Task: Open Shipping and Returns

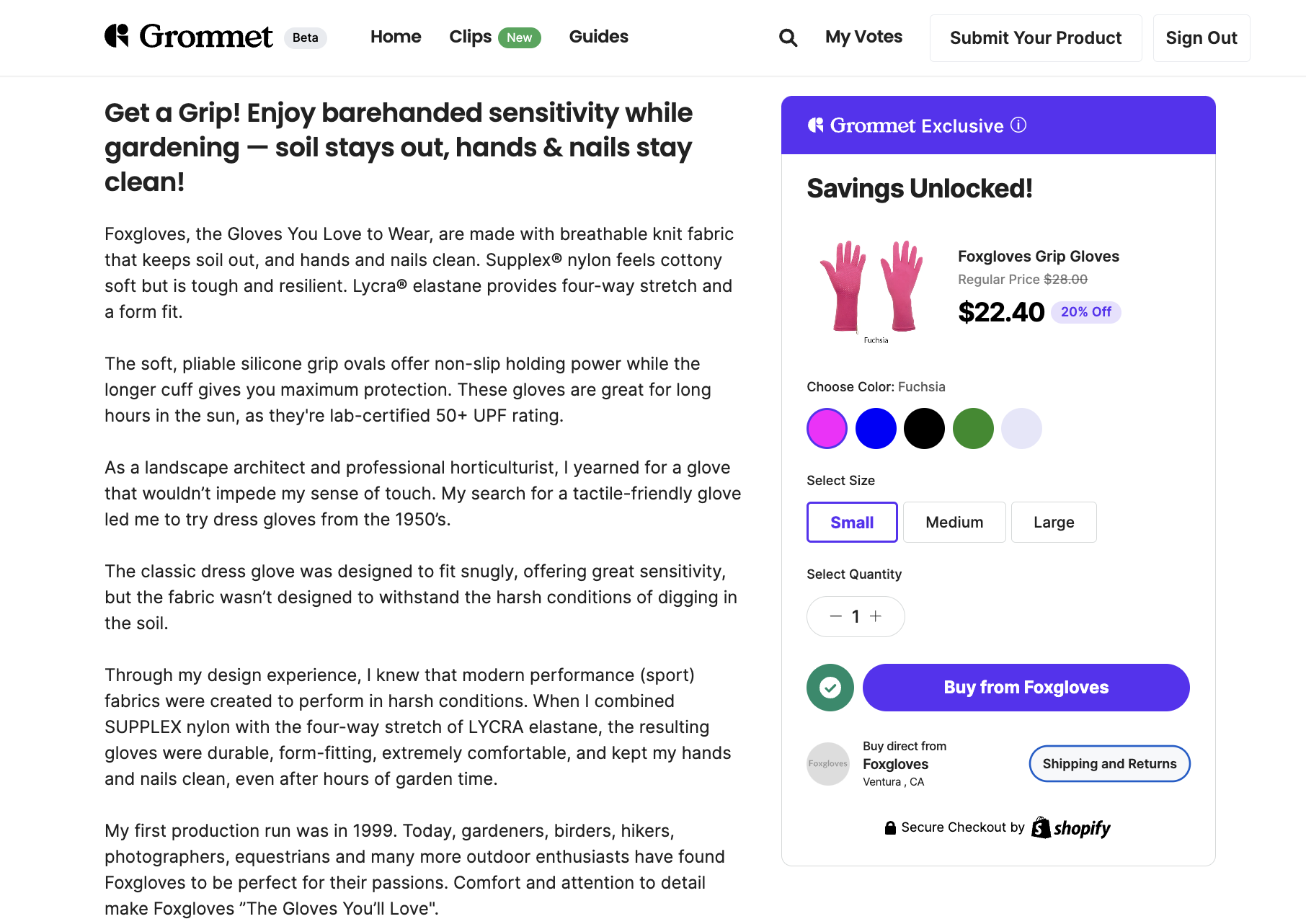Action: pos(1109,763)
